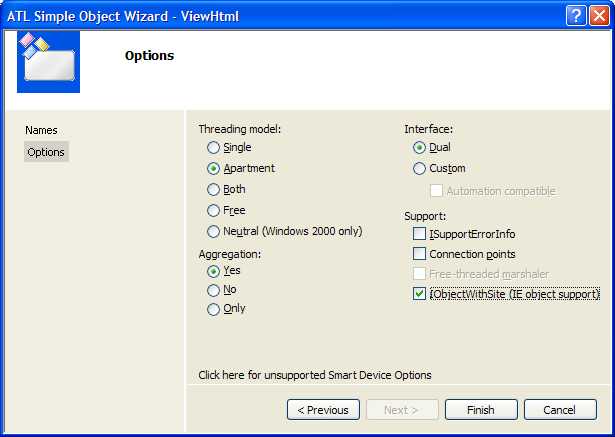Close the ATL Simple Object Wizard
615x437 pixels.
coord(599,16)
